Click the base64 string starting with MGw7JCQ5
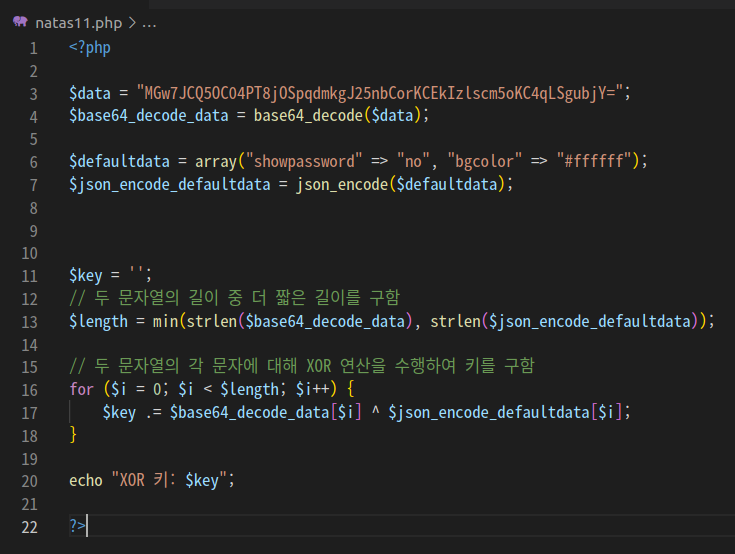This screenshot has width=735, height=554. pos(379,93)
